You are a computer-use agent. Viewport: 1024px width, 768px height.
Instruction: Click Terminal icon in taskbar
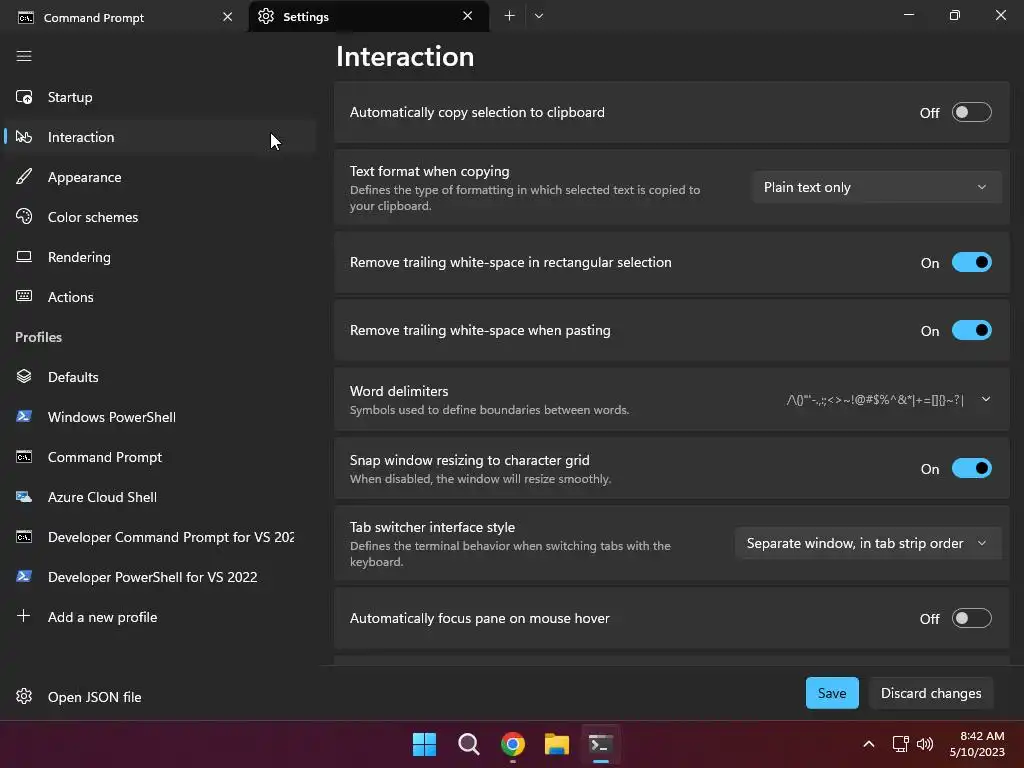click(601, 744)
